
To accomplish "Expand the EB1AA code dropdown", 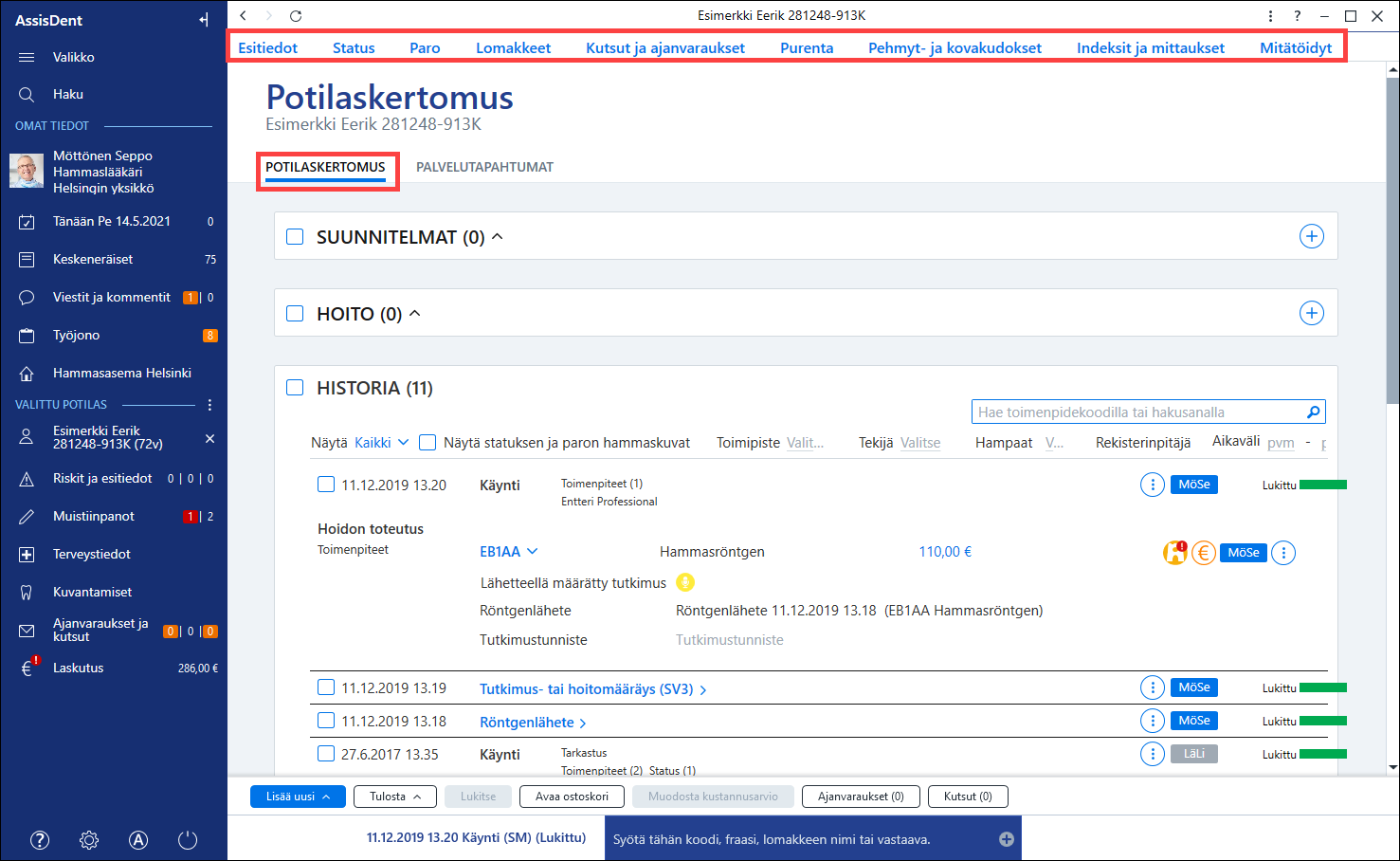I will (x=509, y=552).
